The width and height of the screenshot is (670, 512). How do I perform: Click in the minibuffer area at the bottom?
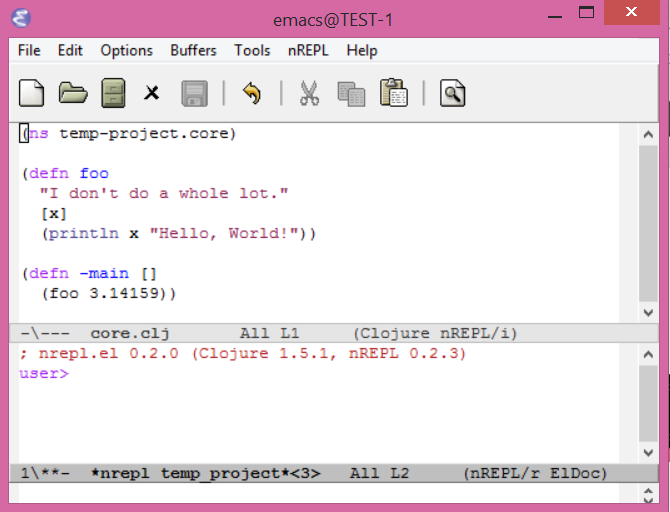click(318, 493)
